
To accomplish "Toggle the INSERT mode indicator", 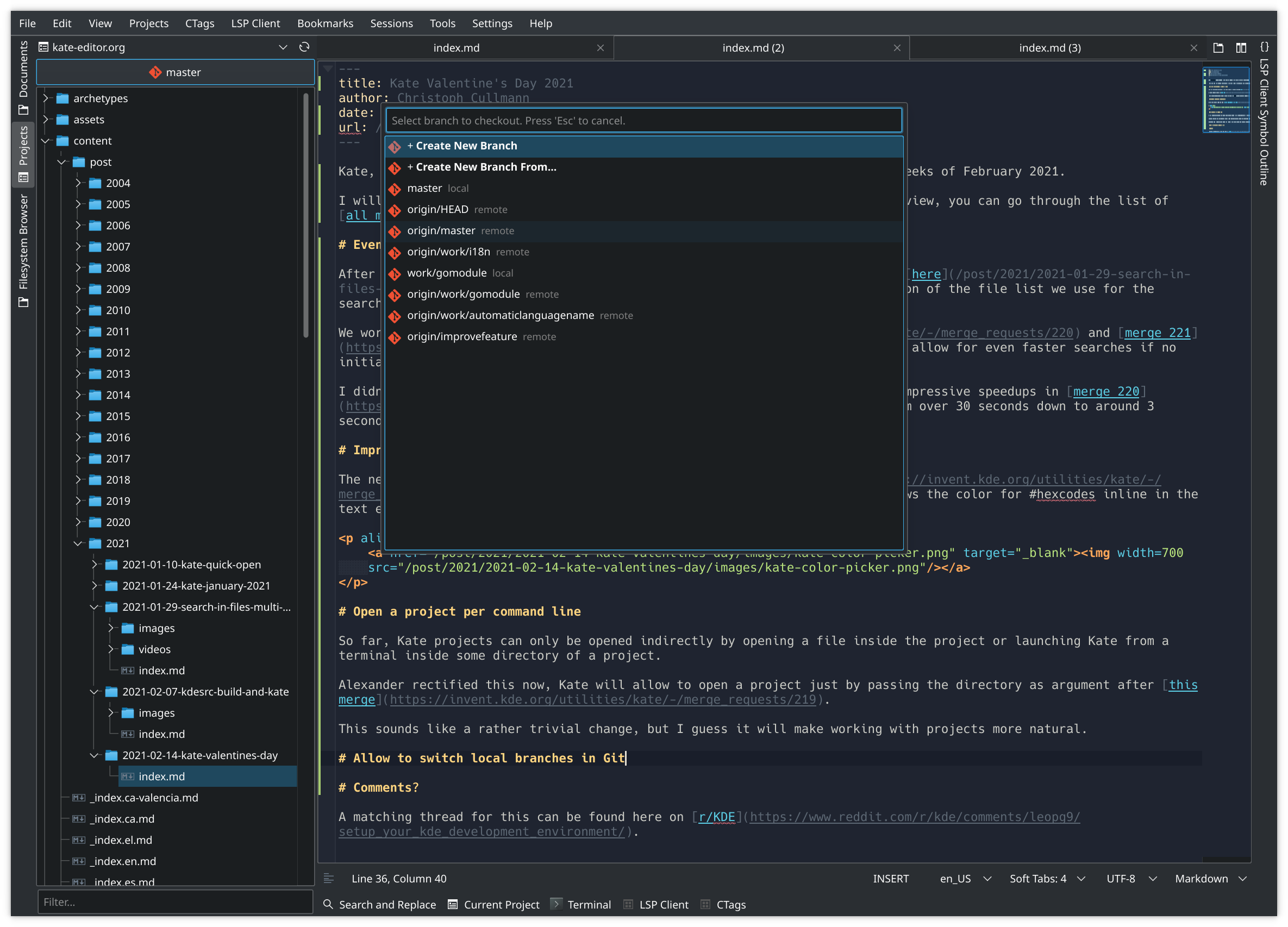I will (x=891, y=878).
